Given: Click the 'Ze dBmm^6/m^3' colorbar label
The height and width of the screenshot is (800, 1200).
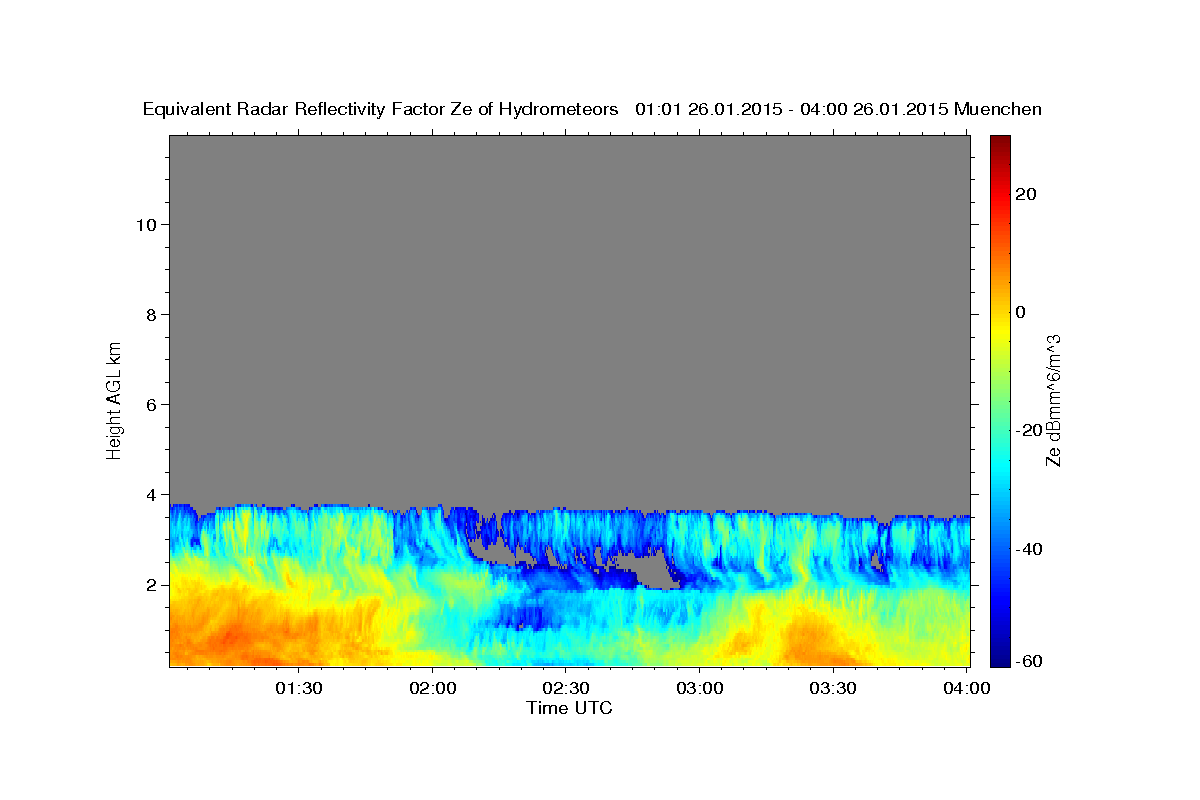Looking at the screenshot, I should pyautogui.click(x=1052, y=400).
